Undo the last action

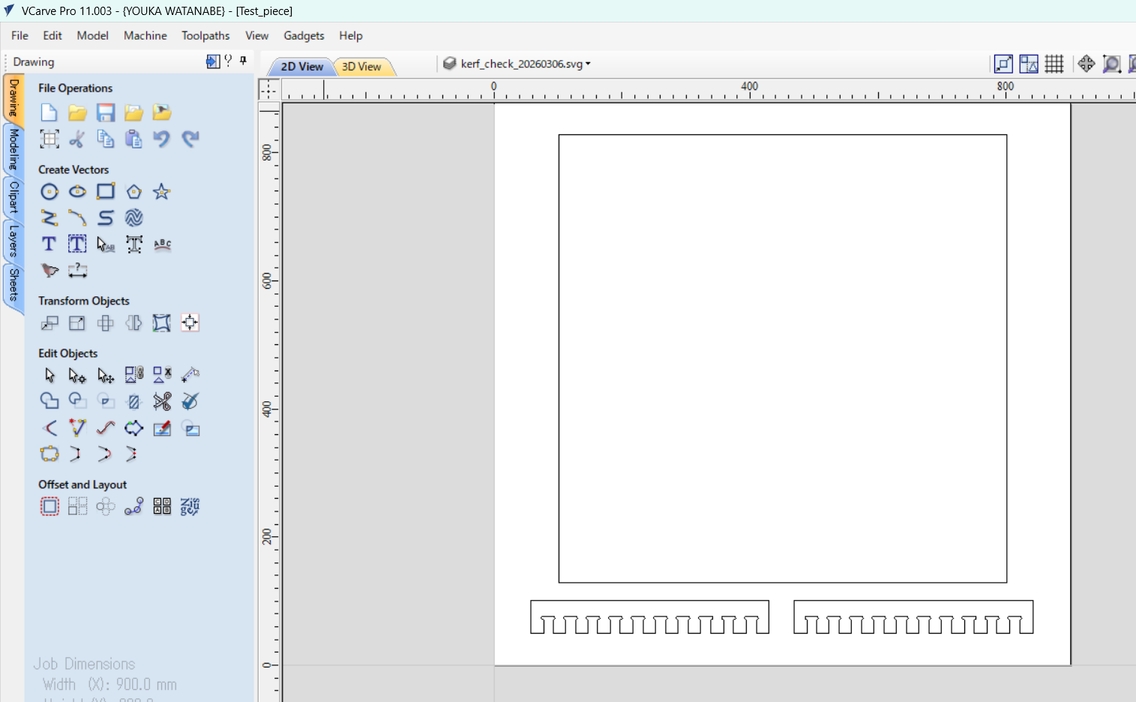[x=162, y=138]
